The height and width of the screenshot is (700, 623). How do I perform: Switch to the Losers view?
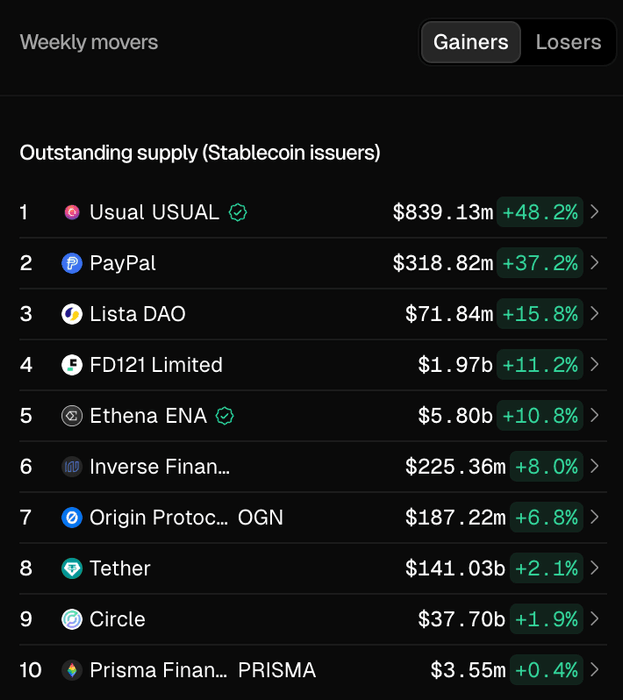(x=568, y=42)
